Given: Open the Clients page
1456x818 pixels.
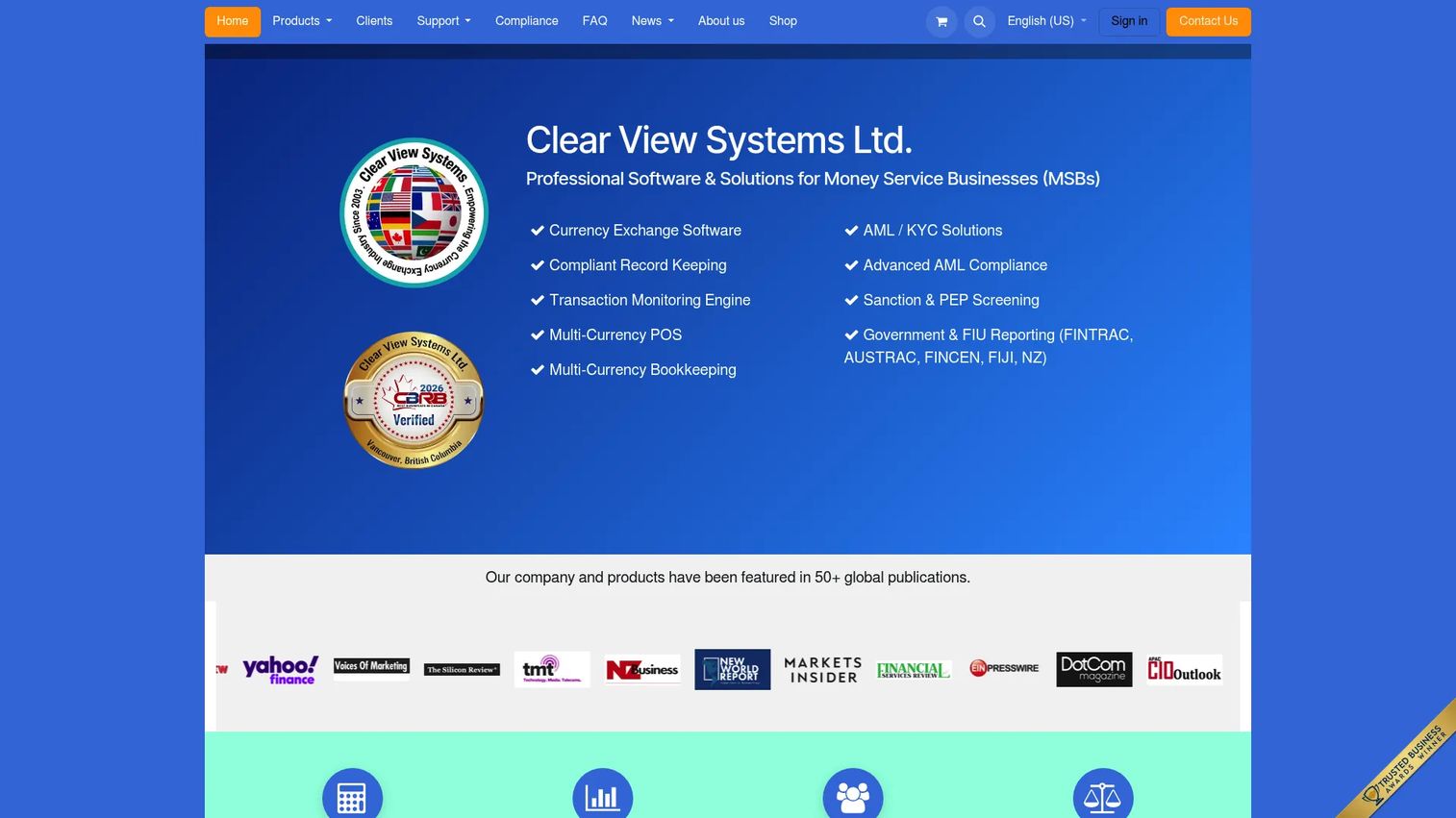Looking at the screenshot, I should pos(374,21).
